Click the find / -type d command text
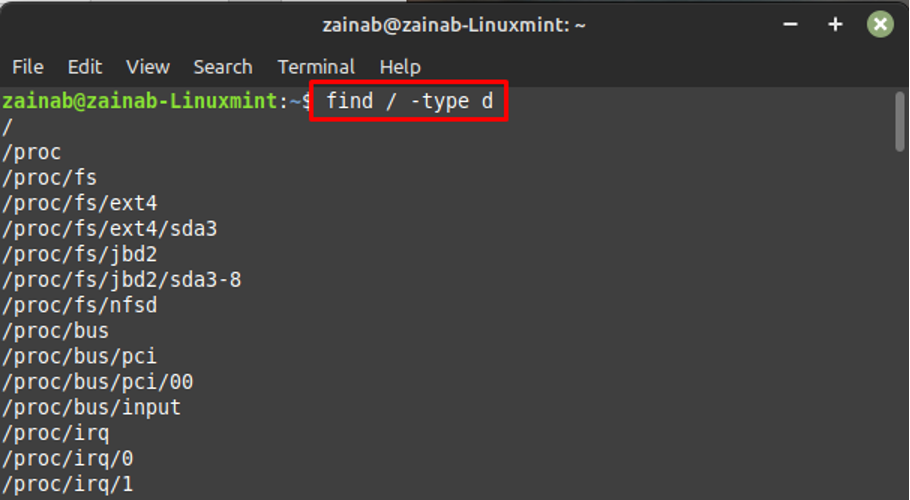 click(x=409, y=101)
